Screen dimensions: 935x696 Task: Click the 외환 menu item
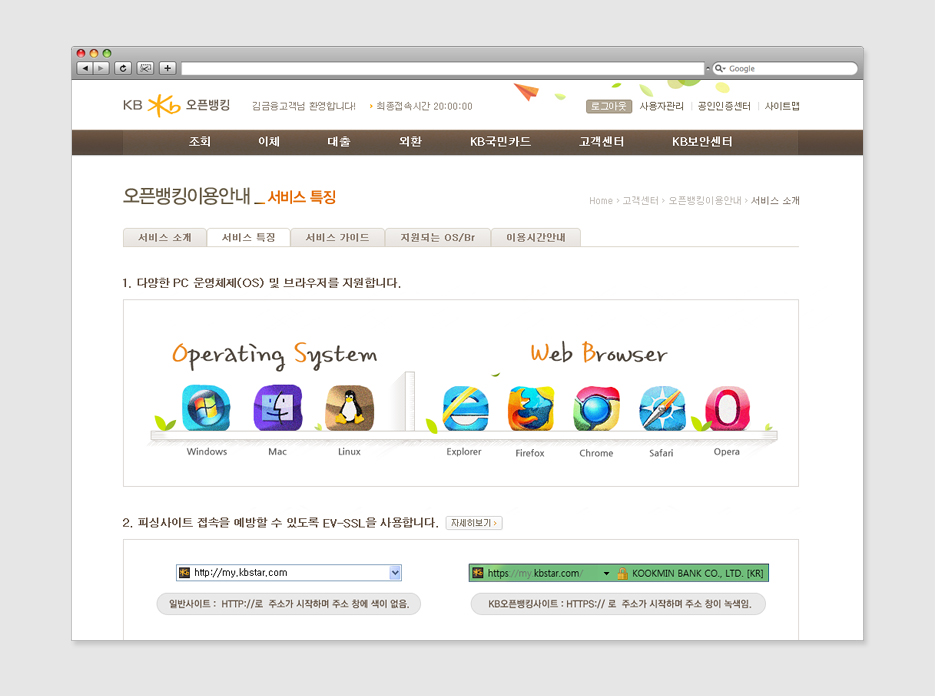[x=410, y=141]
